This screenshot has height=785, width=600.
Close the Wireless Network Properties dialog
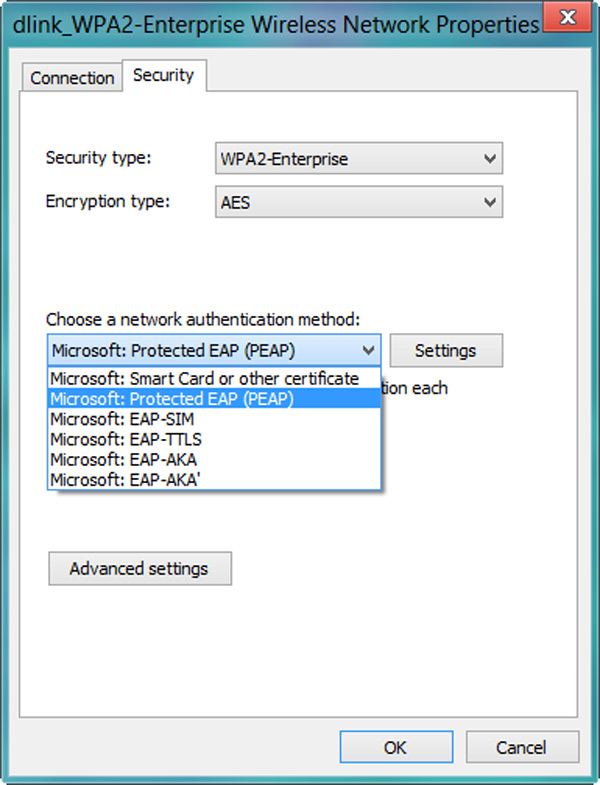[568, 18]
